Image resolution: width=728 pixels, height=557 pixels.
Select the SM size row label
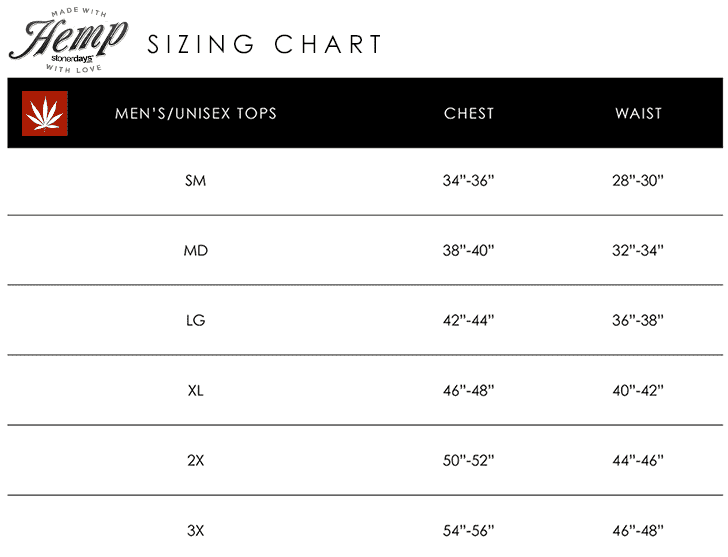pyautogui.click(x=196, y=181)
